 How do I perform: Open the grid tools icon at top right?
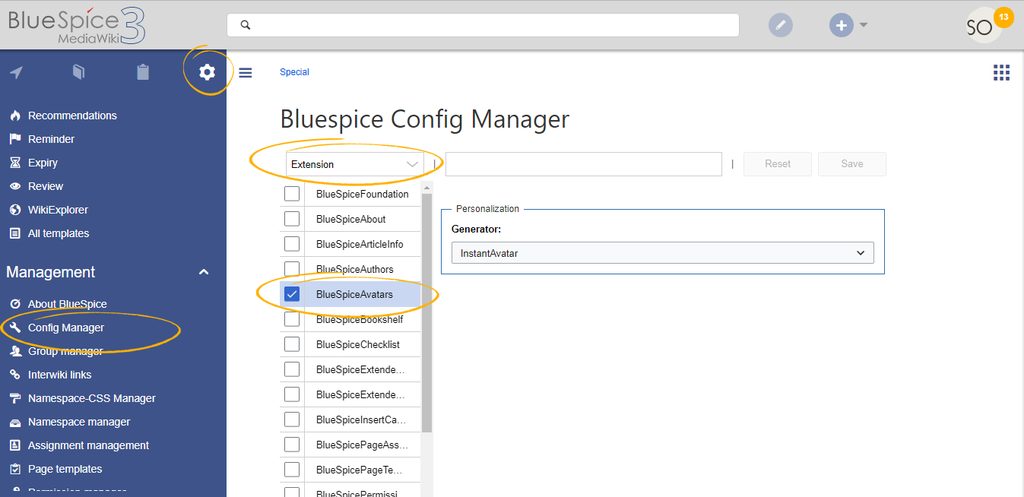pos(1001,72)
